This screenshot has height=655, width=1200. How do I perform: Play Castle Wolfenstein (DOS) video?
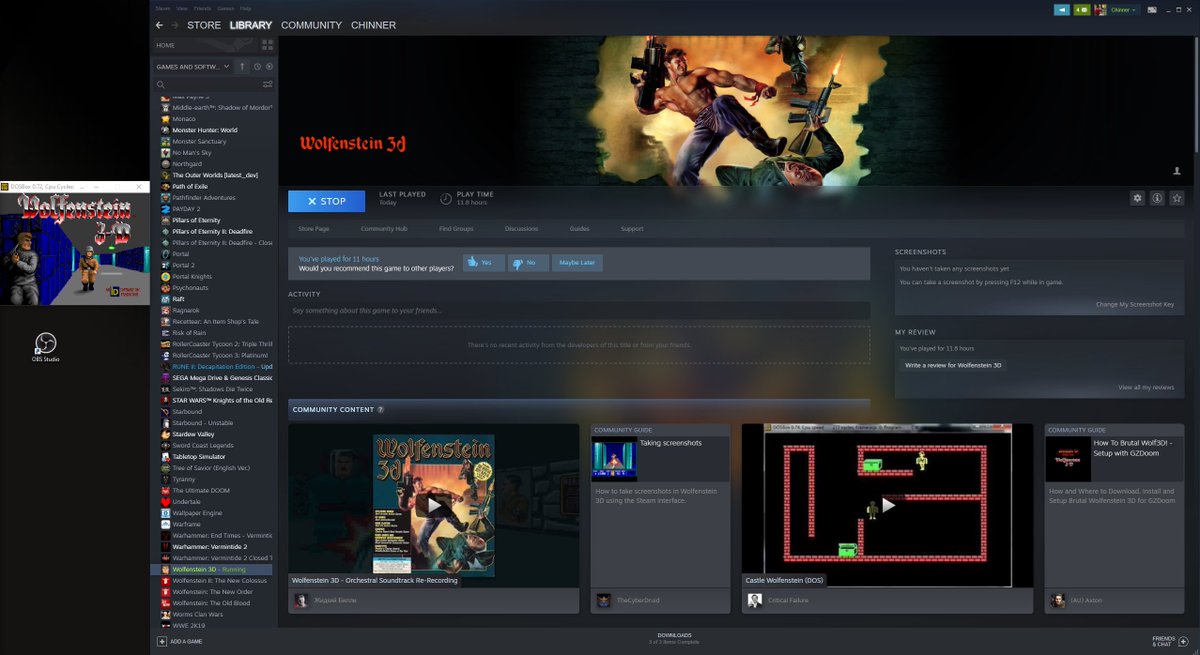click(887, 505)
